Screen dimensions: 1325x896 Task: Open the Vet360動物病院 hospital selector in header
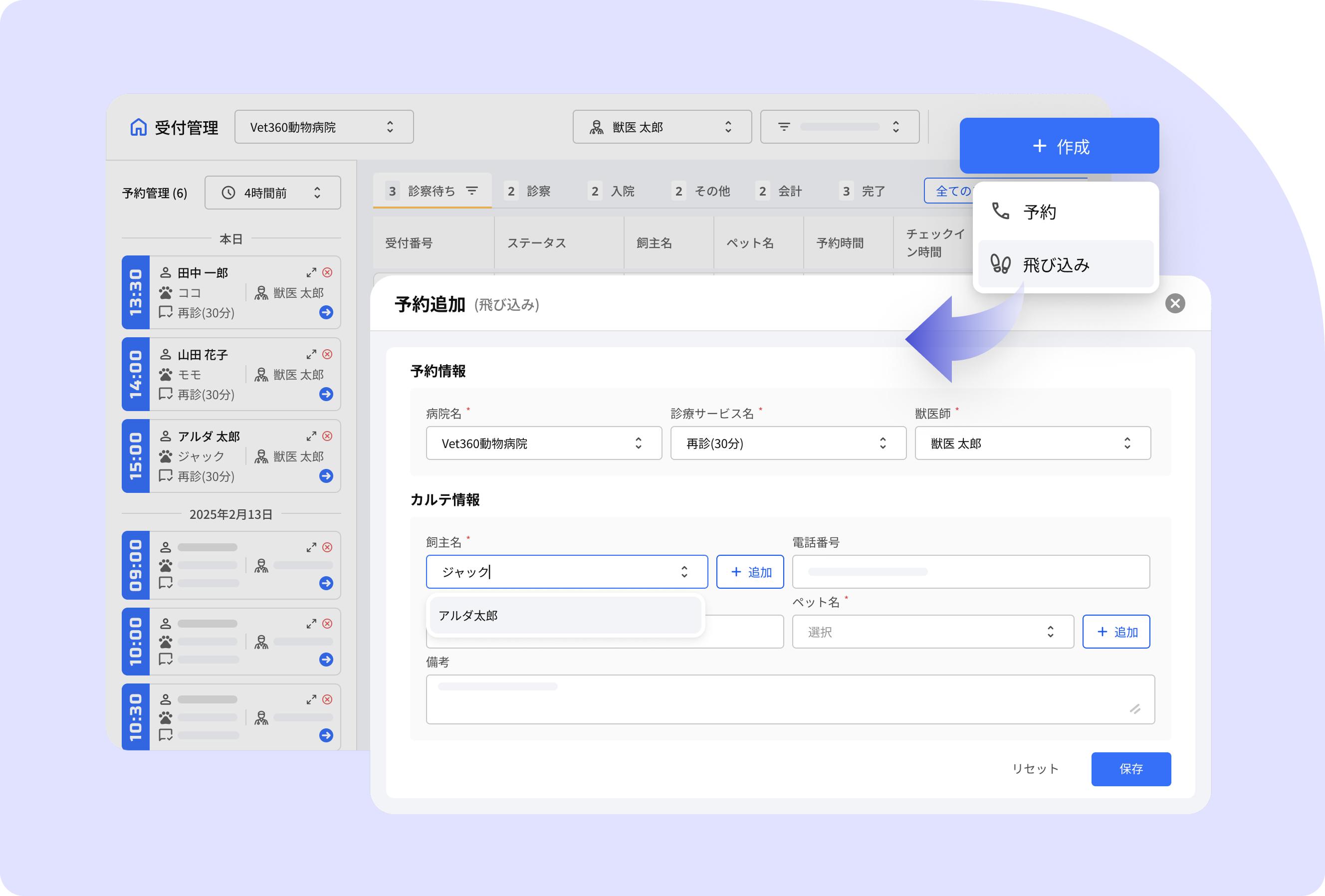(324, 127)
